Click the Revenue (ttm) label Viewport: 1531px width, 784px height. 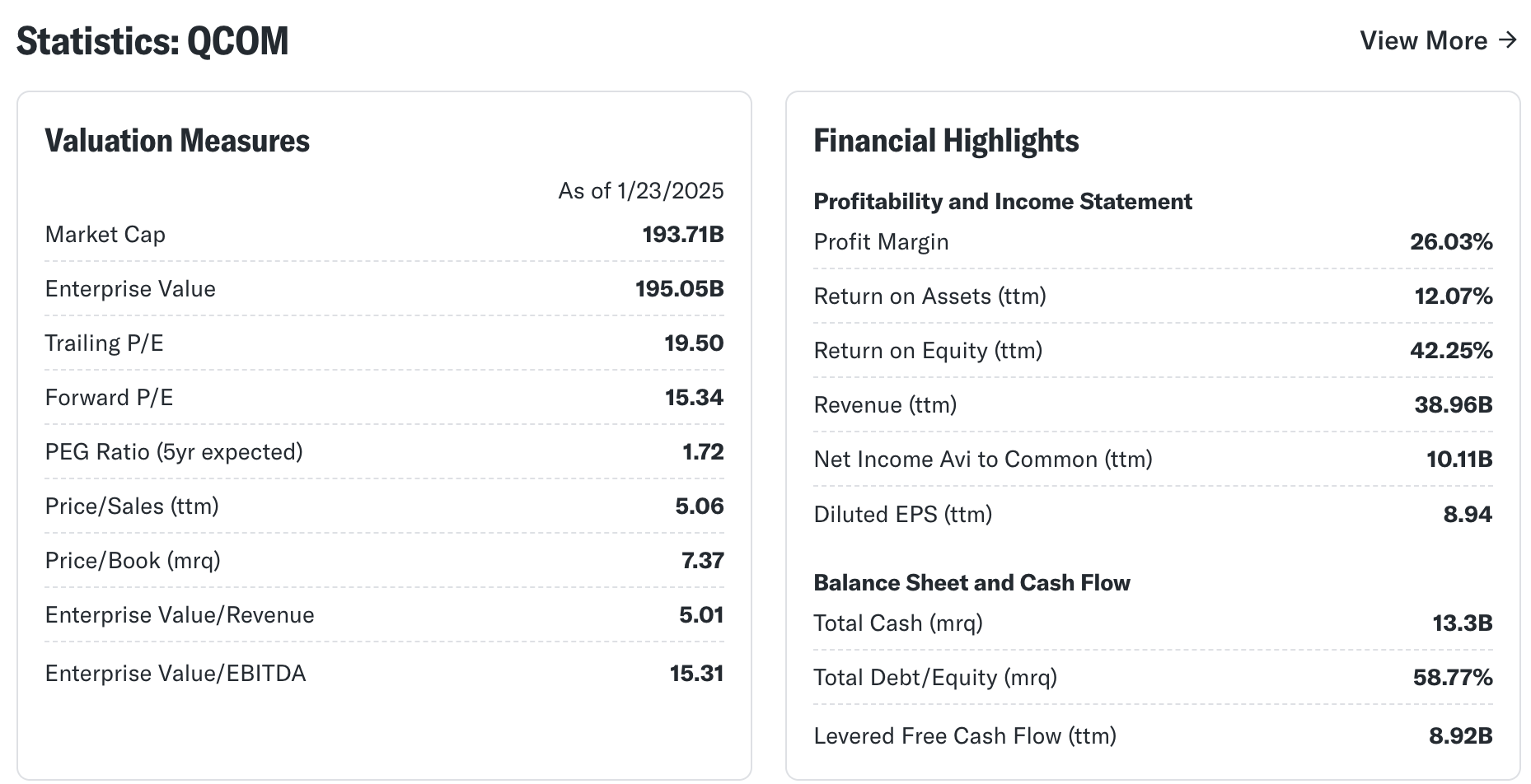[x=885, y=405]
